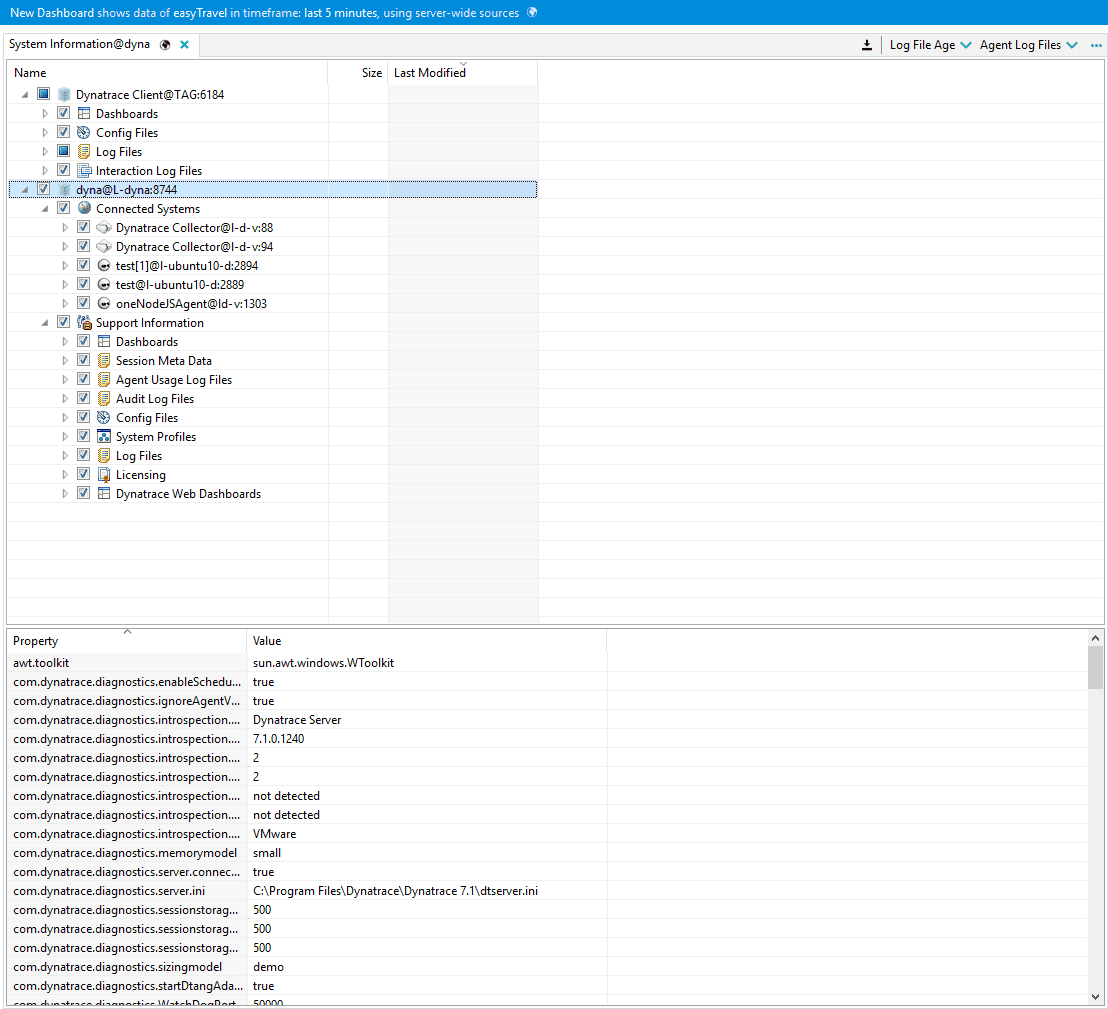
Task: Uncheck the Session Meta Data checkbox
Action: click(83, 360)
